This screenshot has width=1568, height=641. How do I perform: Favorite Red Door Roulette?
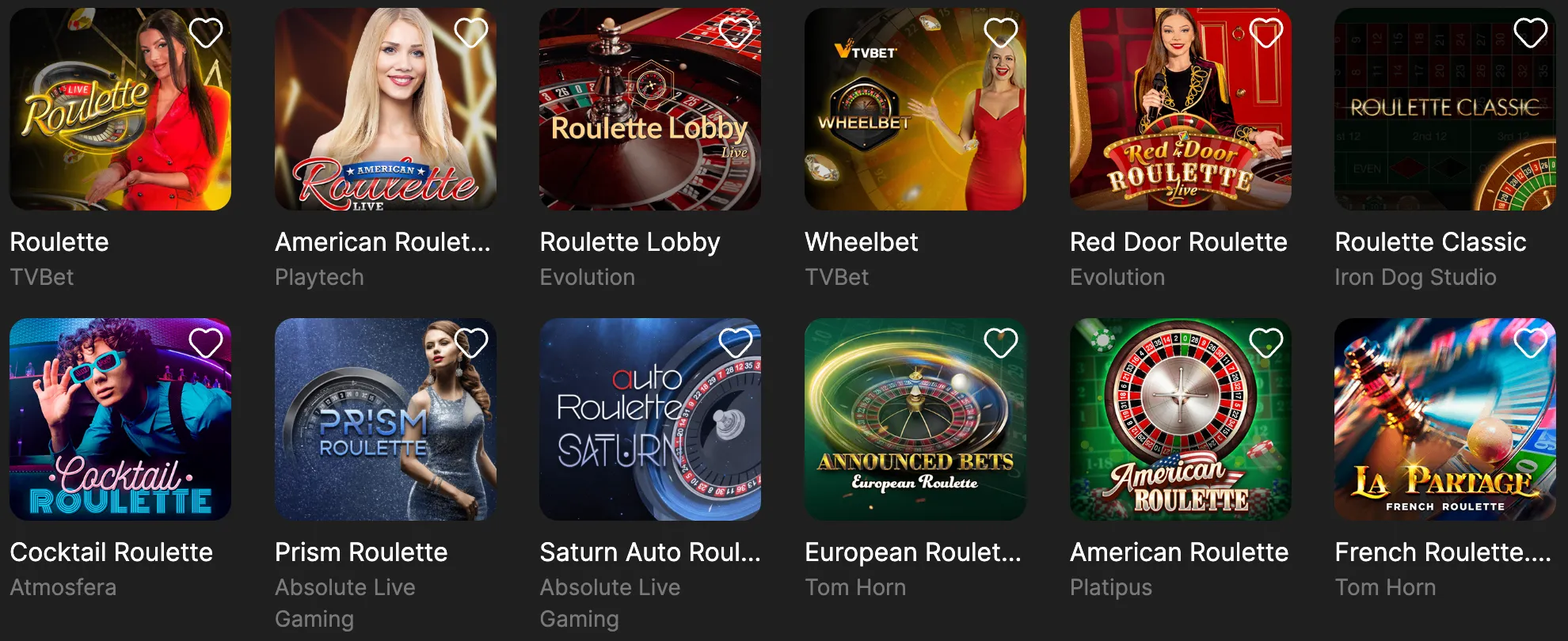coord(1266,32)
